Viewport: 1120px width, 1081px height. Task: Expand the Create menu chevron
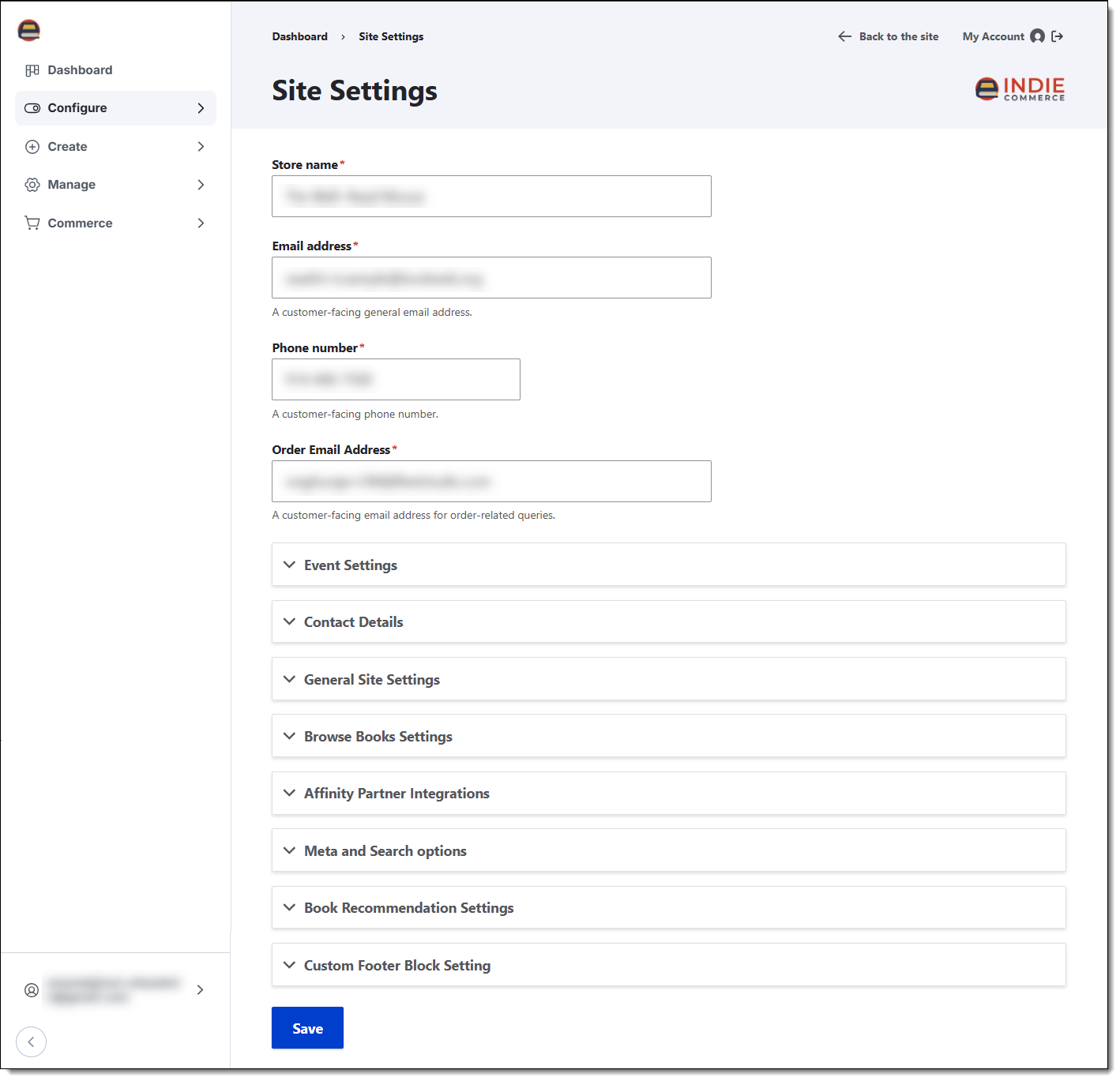pos(201,147)
